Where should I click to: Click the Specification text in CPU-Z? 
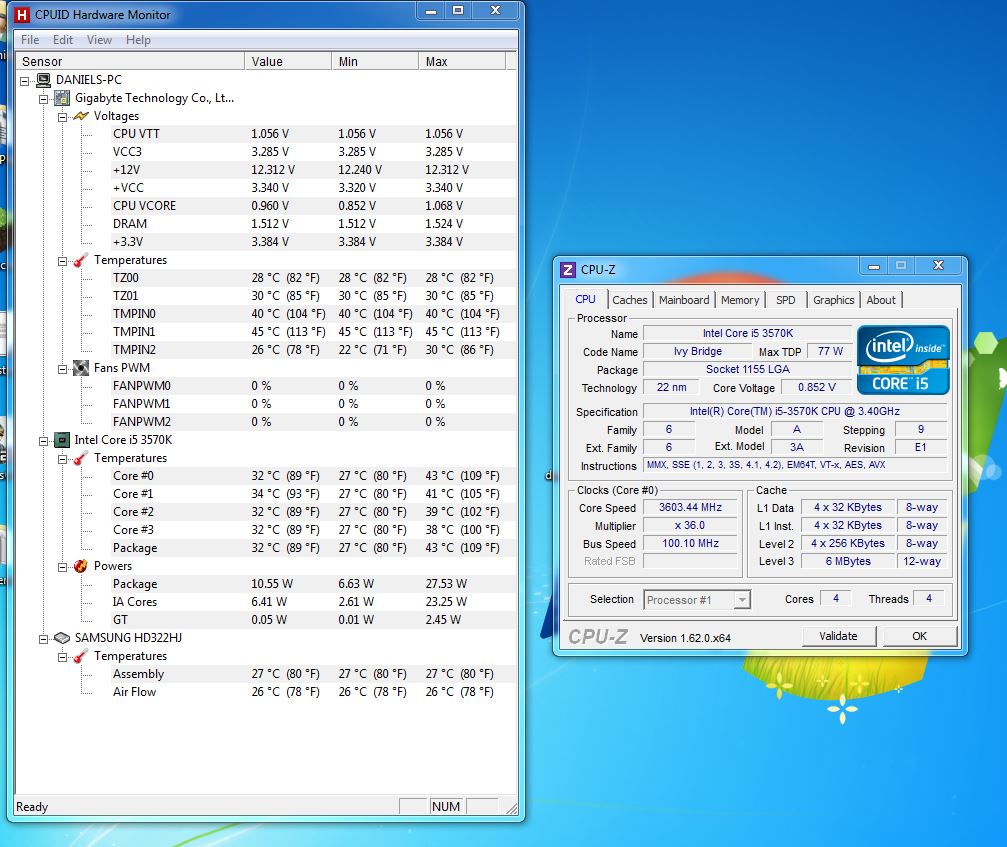795,411
